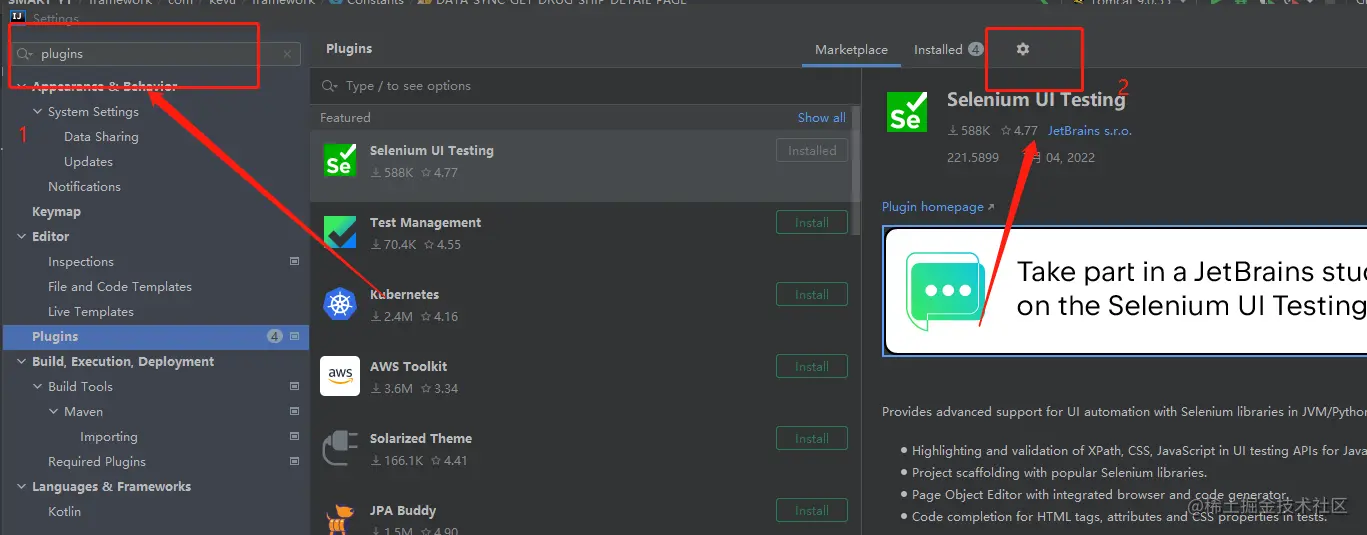Select Kotlin under Languages & Frameworks

point(65,512)
